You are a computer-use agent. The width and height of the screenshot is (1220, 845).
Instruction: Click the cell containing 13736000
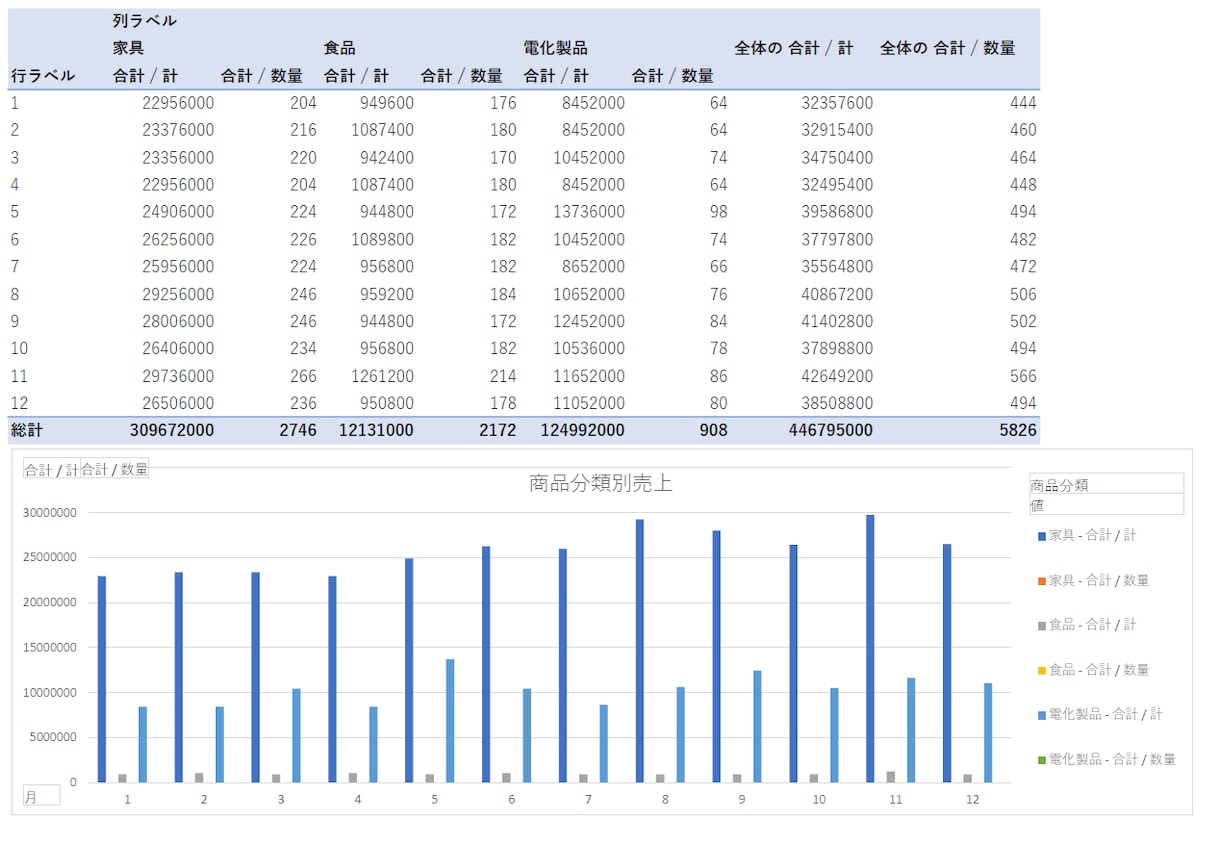pyautogui.click(x=589, y=212)
